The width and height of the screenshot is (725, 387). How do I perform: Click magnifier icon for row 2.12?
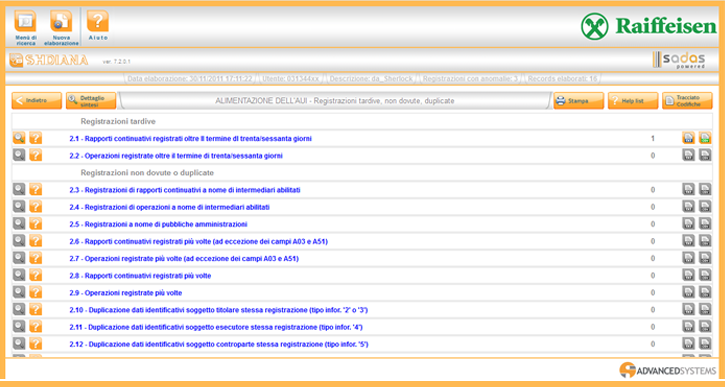pyautogui.click(x=18, y=343)
